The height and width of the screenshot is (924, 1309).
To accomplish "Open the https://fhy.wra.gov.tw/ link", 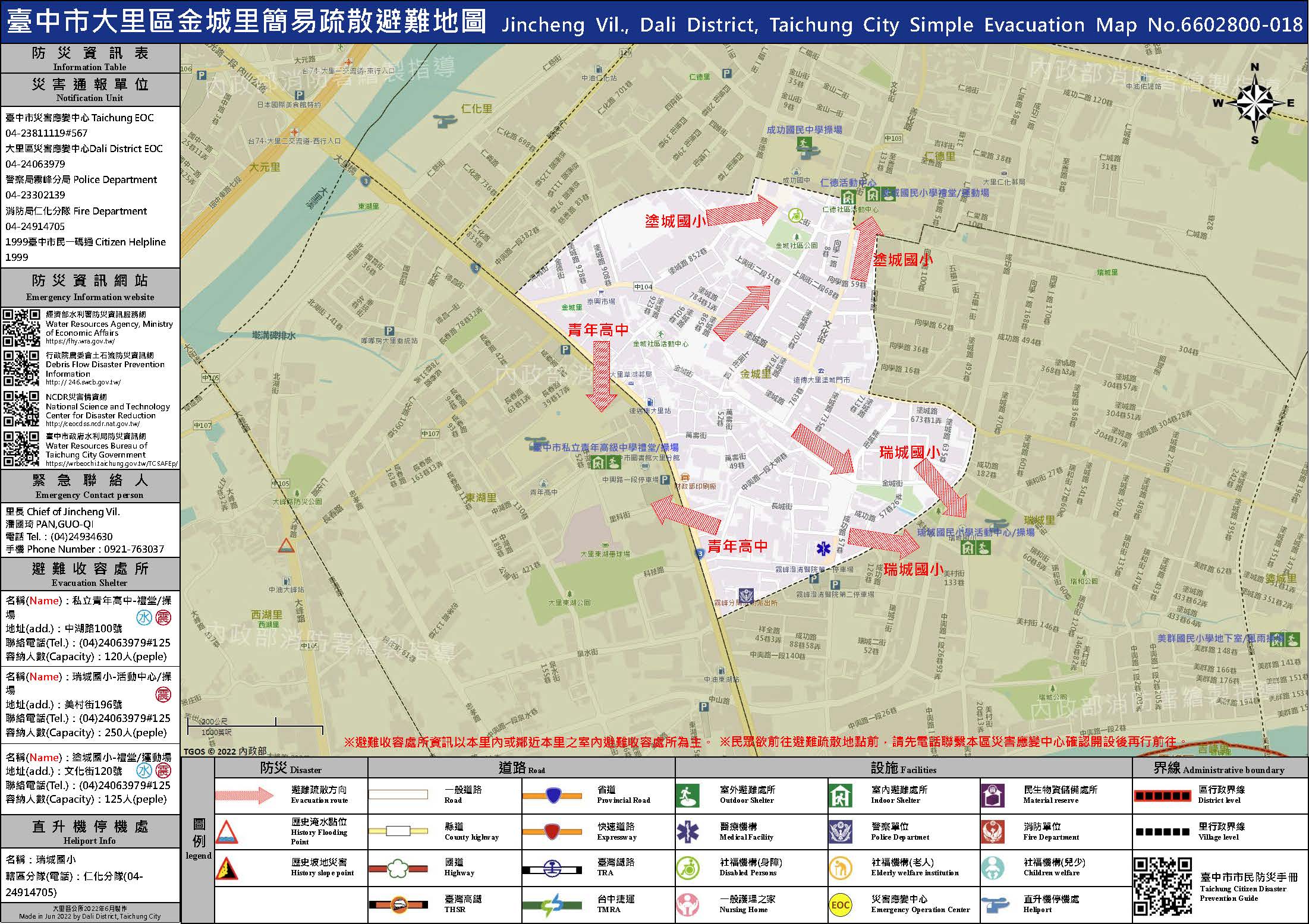I will (80, 342).
